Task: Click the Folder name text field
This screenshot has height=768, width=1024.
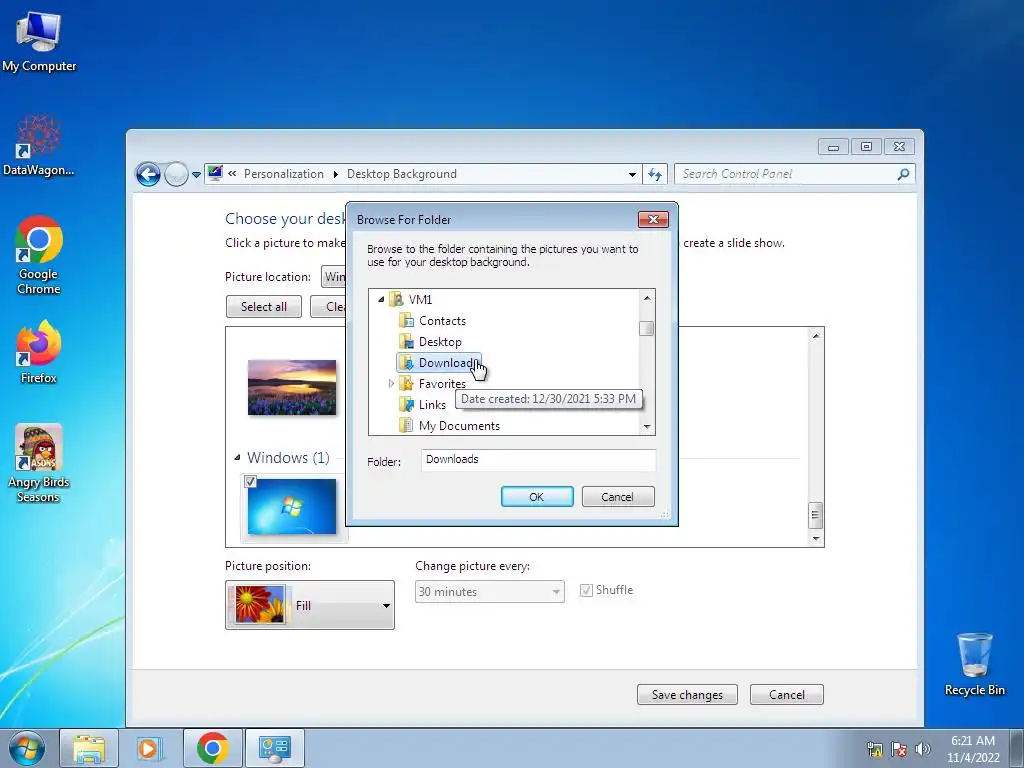Action: click(538, 460)
